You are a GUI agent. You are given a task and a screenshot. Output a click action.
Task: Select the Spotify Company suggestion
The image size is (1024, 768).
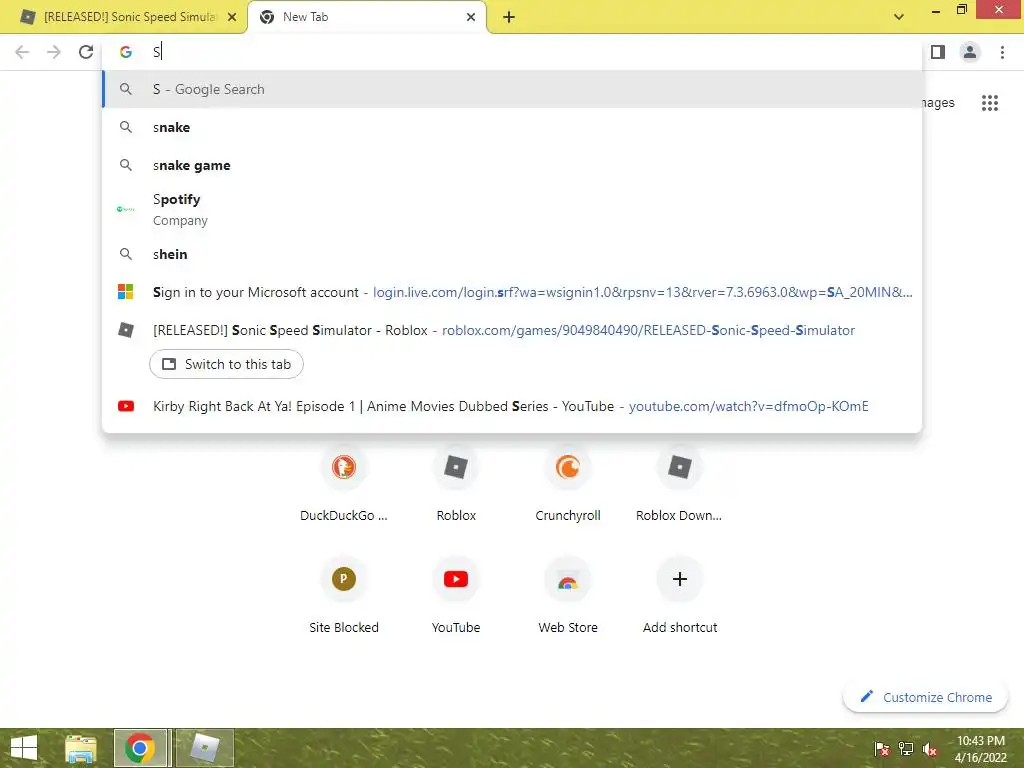(x=513, y=210)
